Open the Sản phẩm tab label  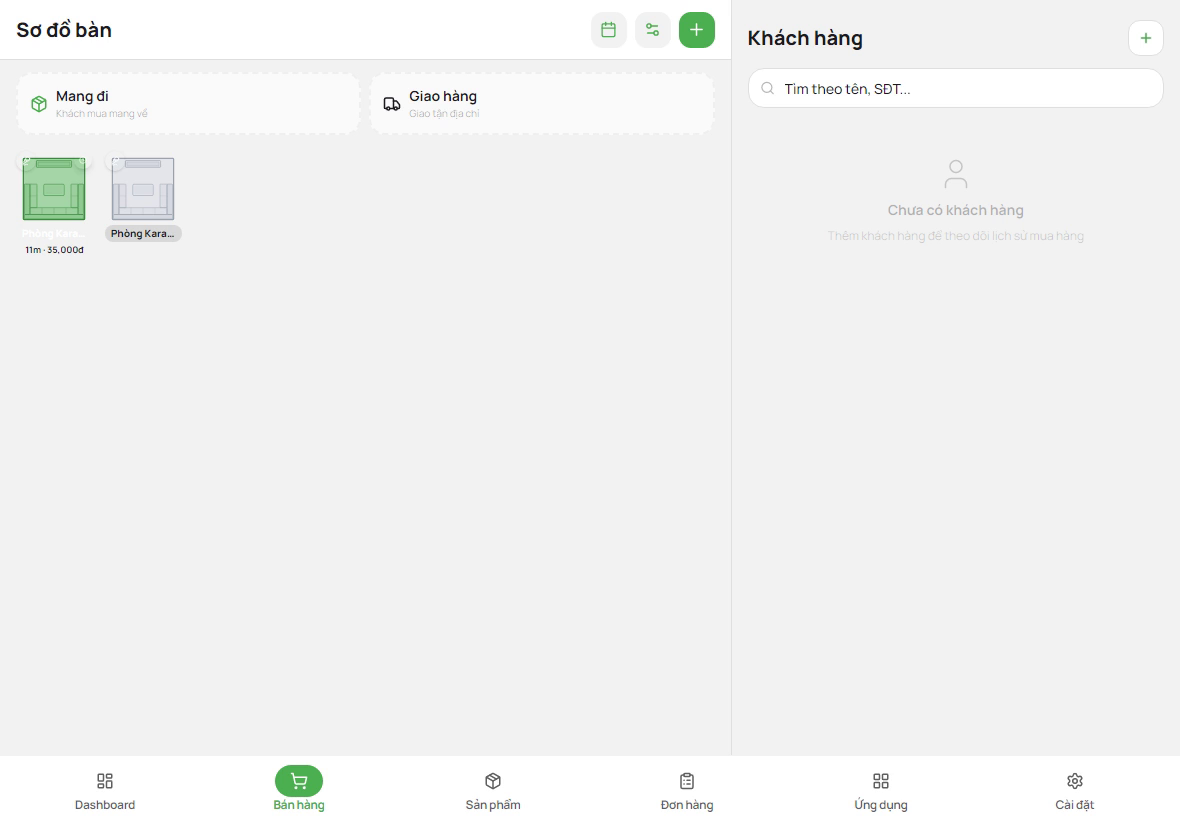[493, 805]
